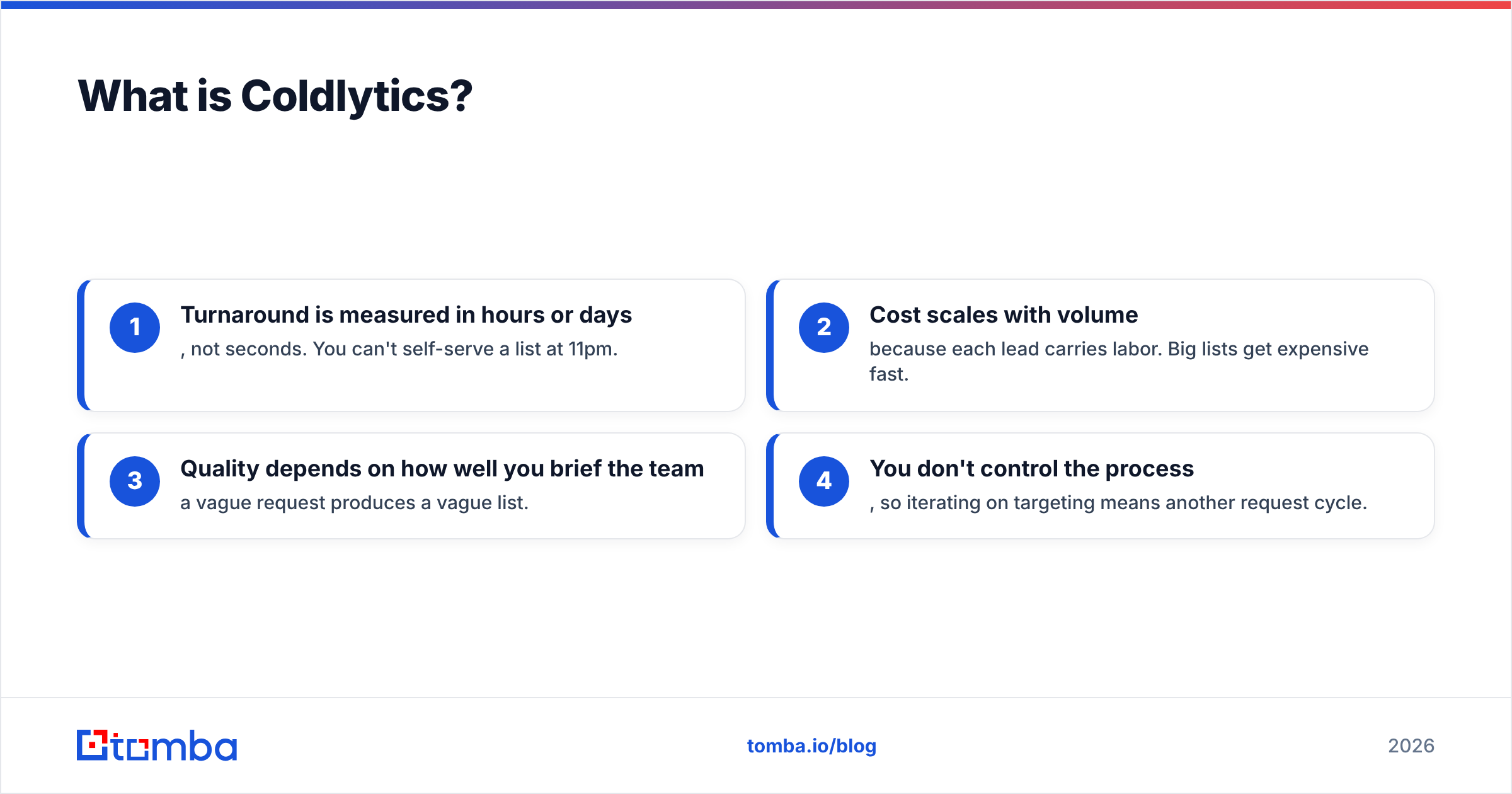Click the tomba wordmark text in footer
Viewport: 1512px width, 794px height.
pos(175,745)
